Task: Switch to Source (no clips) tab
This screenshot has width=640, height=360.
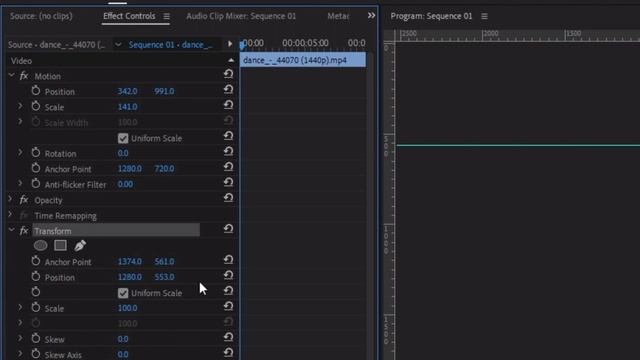Action: pyautogui.click(x=41, y=16)
